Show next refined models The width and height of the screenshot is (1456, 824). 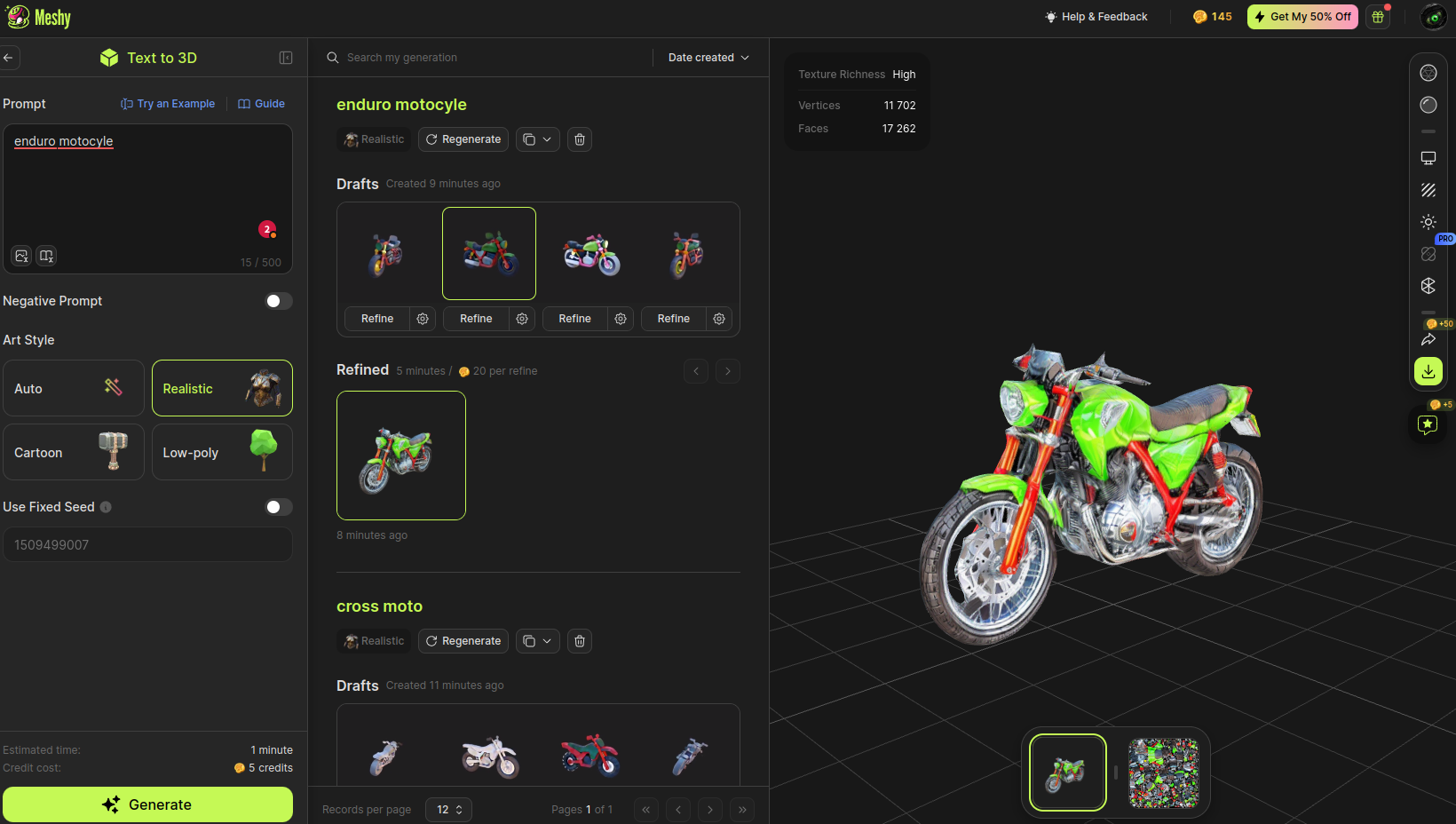pyautogui.click(x=728, y=371)
